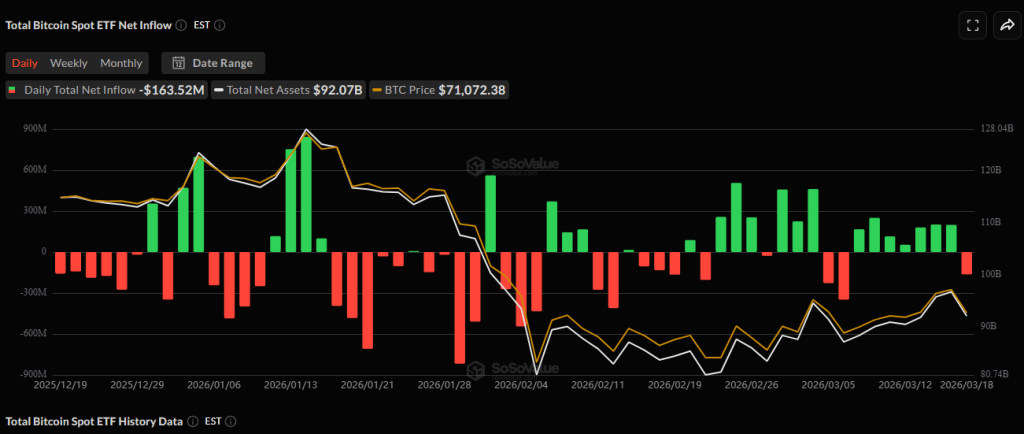1024x434 pixels.
Task: Open the Date Range picker
Action: [213, 63]
